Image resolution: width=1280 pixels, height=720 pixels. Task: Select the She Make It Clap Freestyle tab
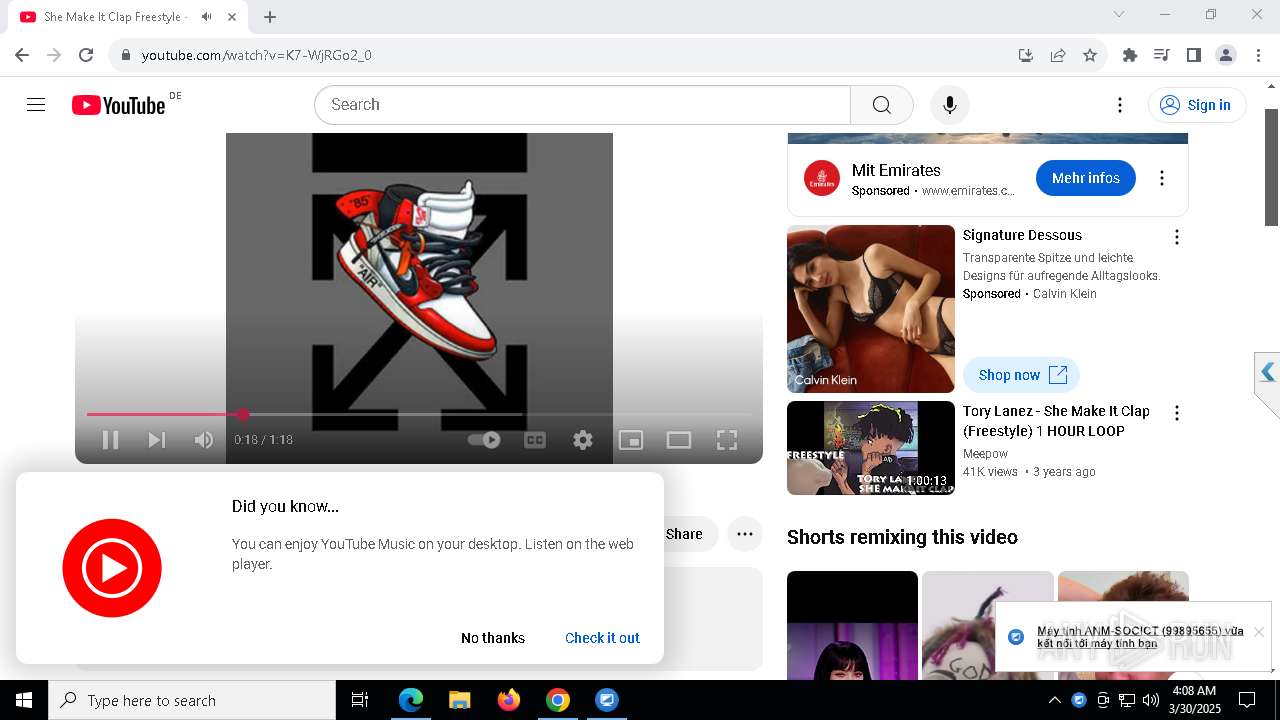(x=128, y=17)
